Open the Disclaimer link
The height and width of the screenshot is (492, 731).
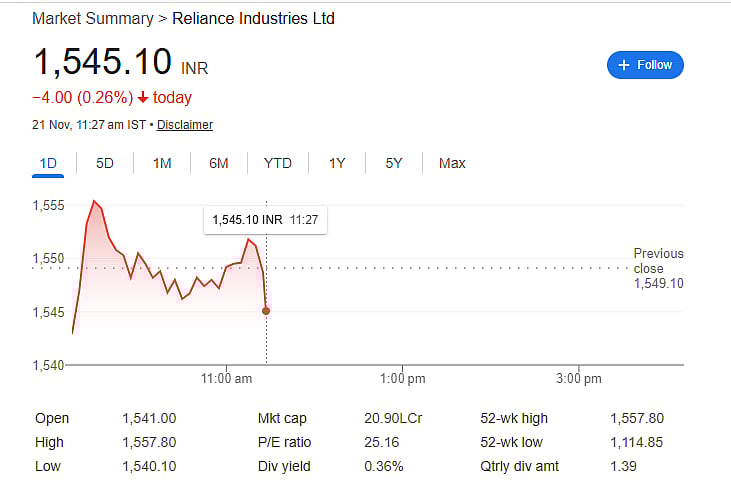pos(185,125)
